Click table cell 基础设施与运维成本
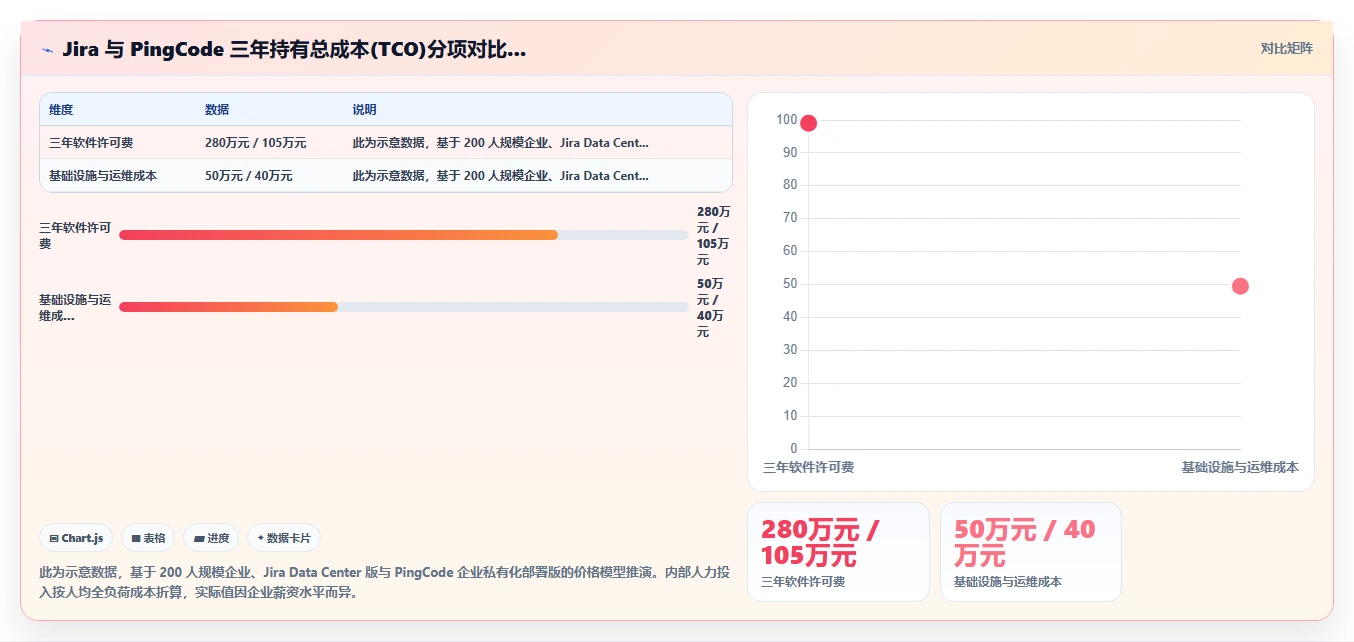 [x=103, y=176]
